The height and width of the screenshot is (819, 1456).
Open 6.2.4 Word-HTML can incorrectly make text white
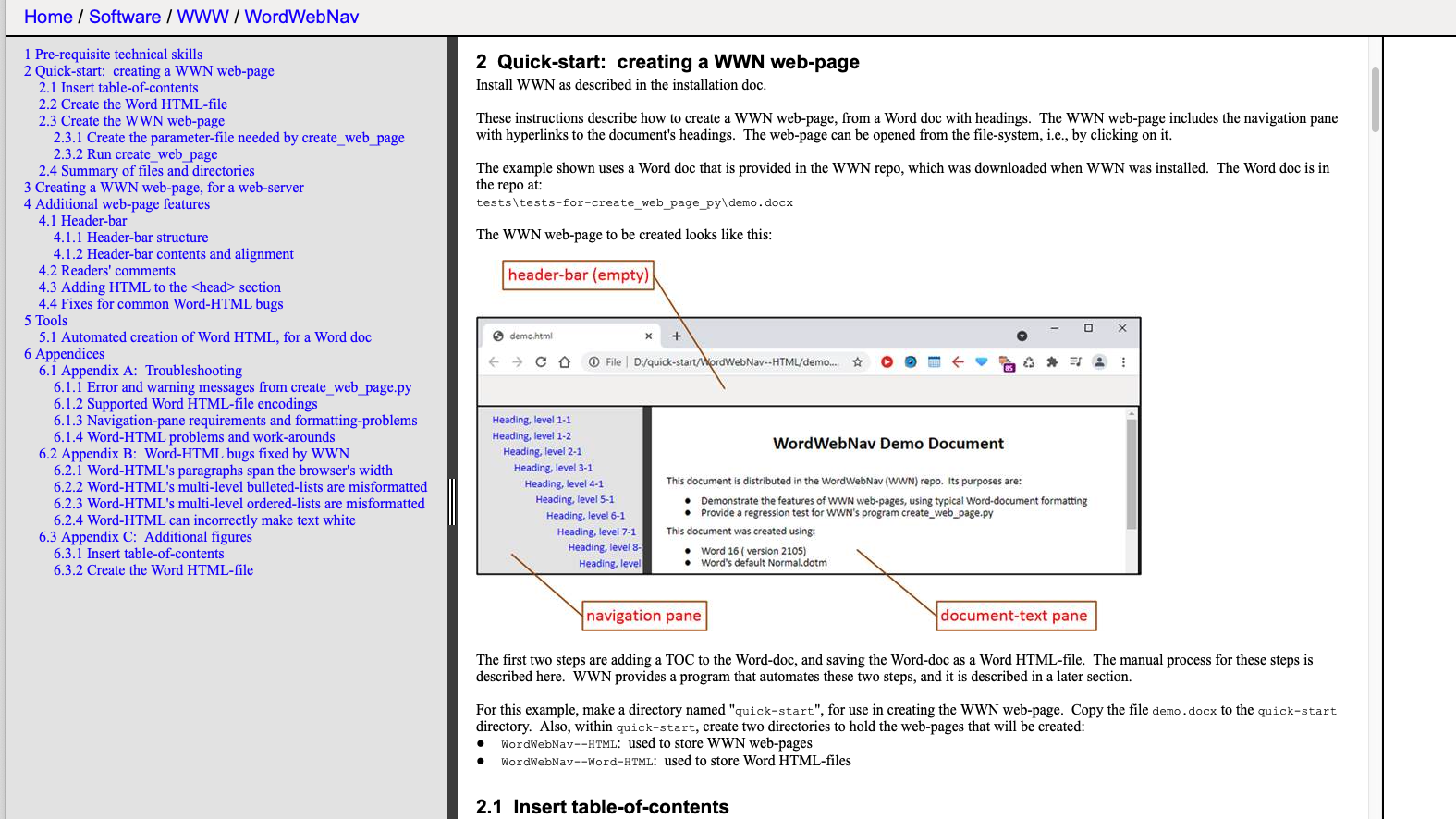pyautogui.click(x=204, y=520)
